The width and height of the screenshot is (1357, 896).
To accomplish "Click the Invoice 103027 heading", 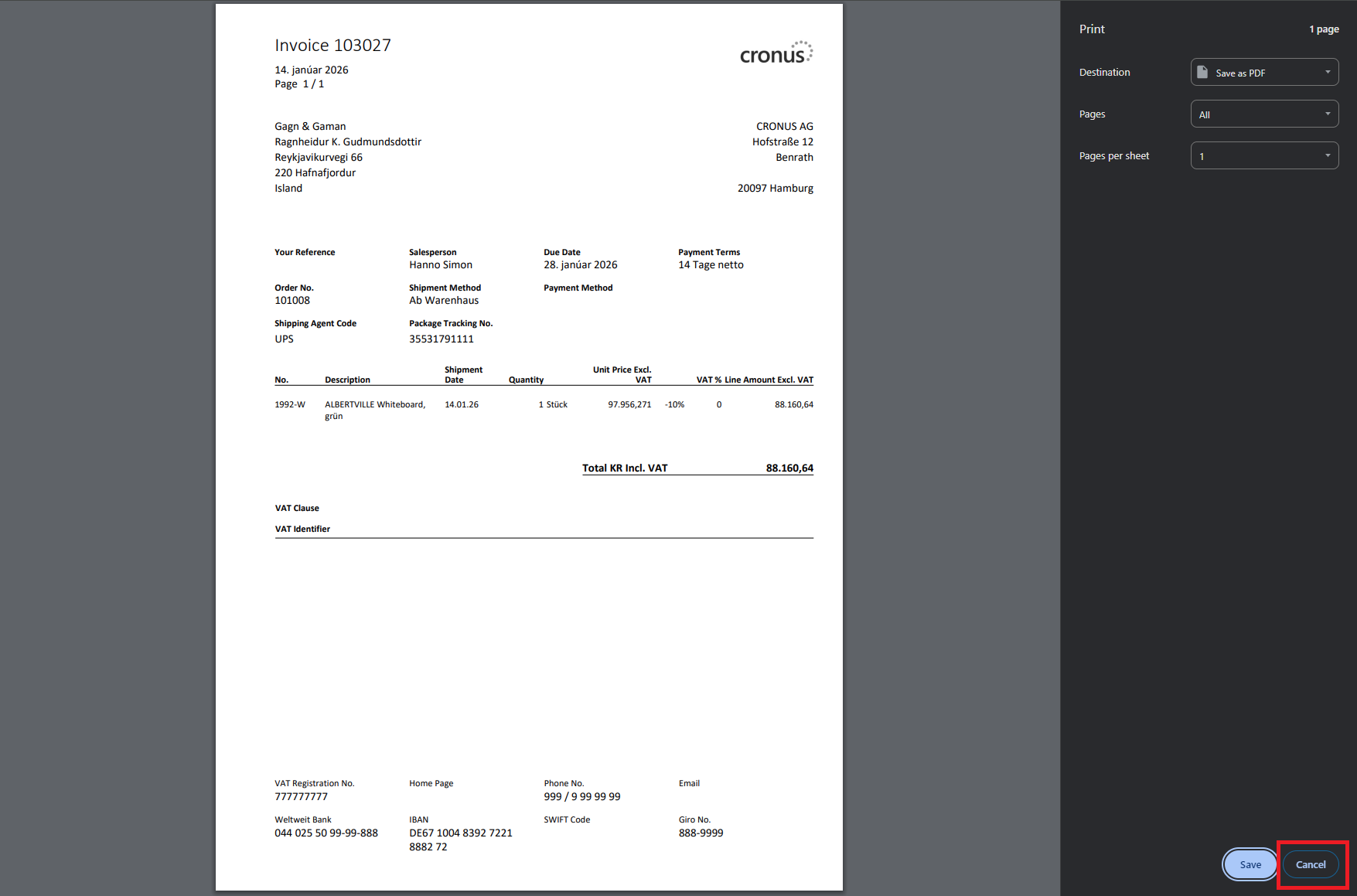I will point(332,46).
